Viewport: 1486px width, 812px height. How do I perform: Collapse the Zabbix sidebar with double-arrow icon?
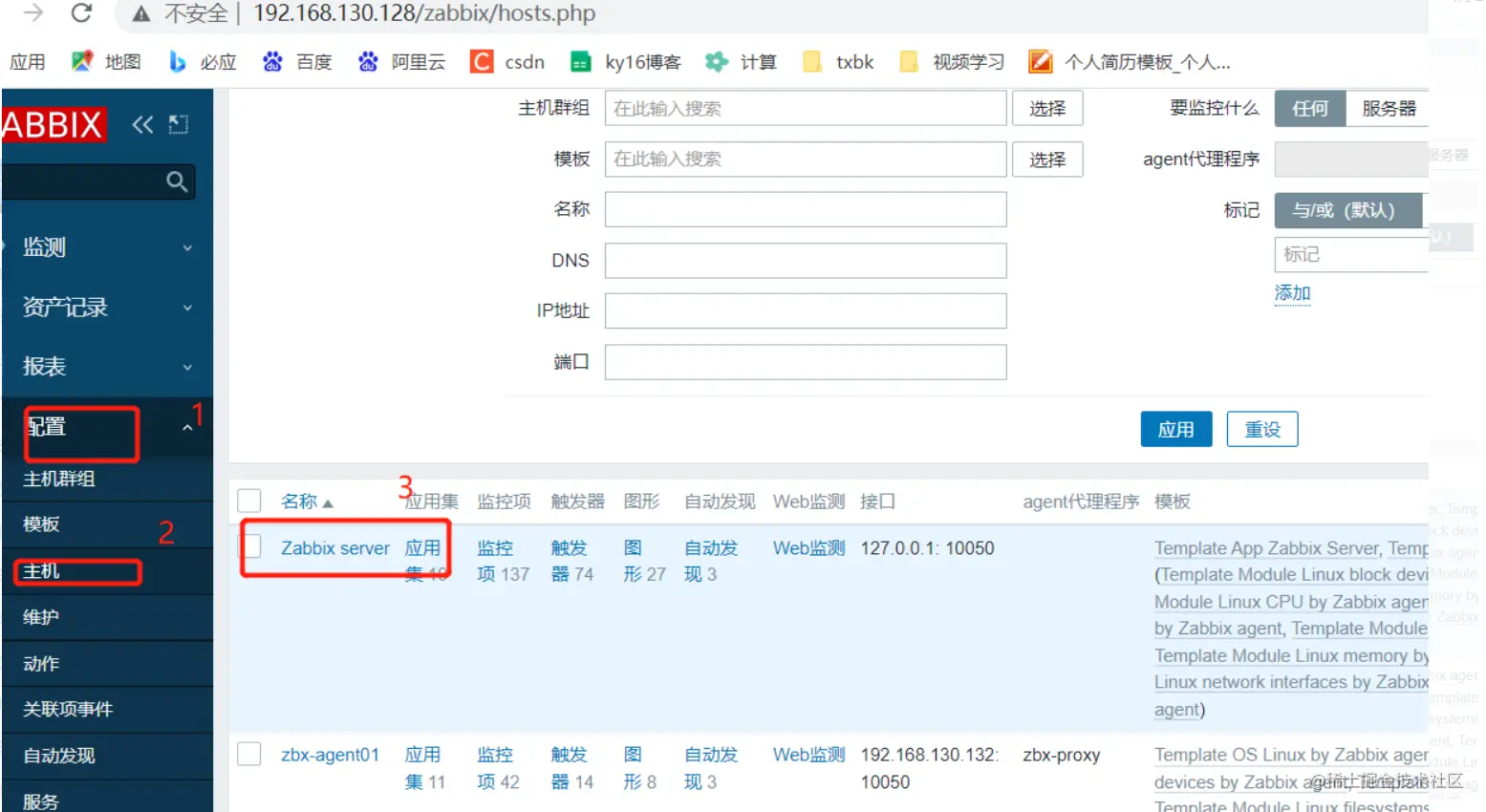(x=141, y=123)
